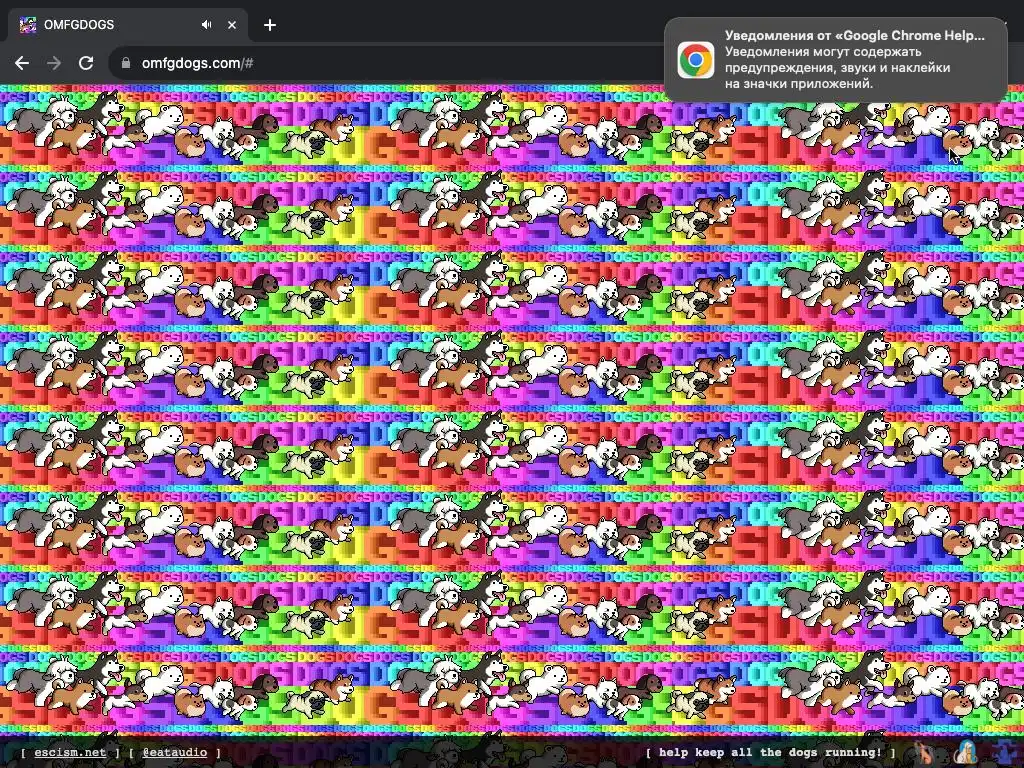
Task: Select the OMFGDOGS browser tab
Action: click(x=128, y=25)
